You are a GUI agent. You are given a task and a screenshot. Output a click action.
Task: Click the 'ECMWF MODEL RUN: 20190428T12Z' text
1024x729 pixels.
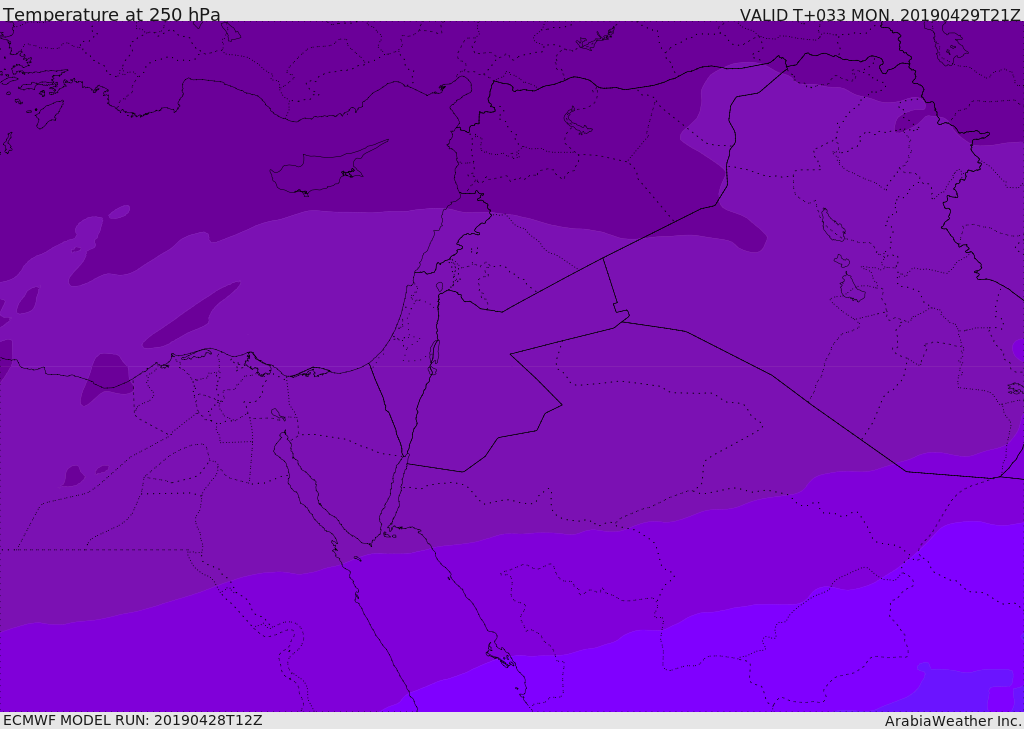[133, 720]
